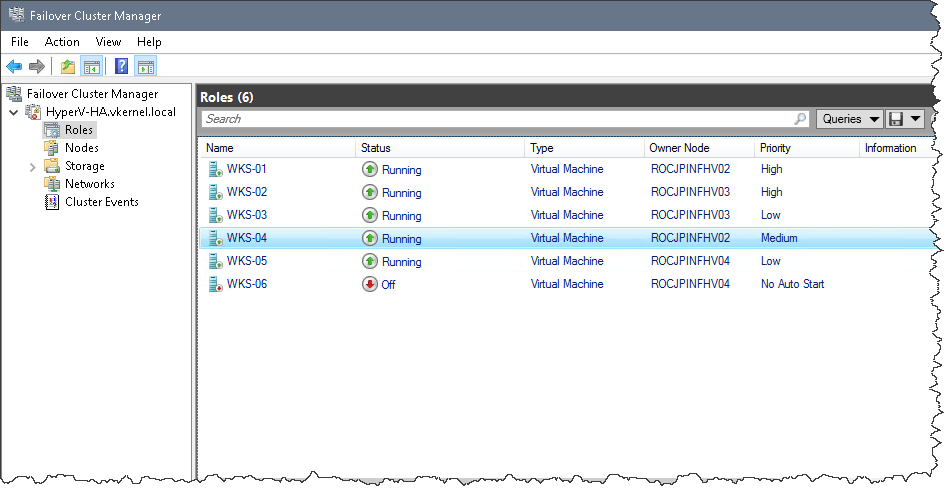Click the Forward arrow toolbar icon
Image resolution: width=946 pixels, height=488 pixels.
coord(37,66)
